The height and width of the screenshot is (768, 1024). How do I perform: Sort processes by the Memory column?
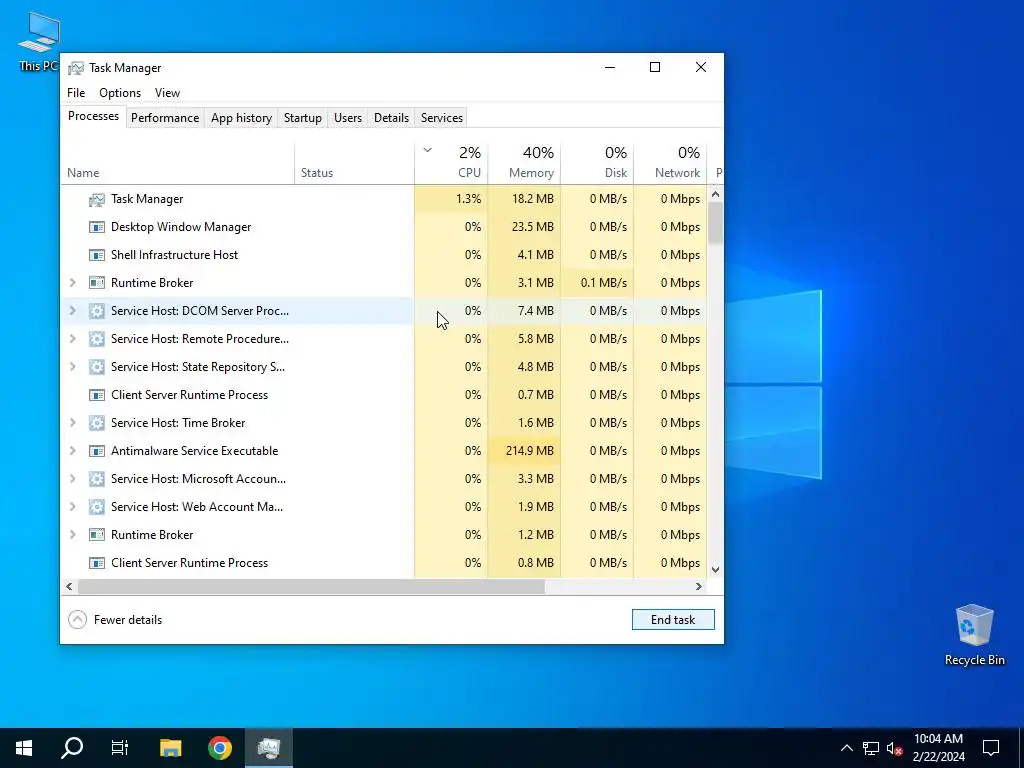(x=524, y=163)
